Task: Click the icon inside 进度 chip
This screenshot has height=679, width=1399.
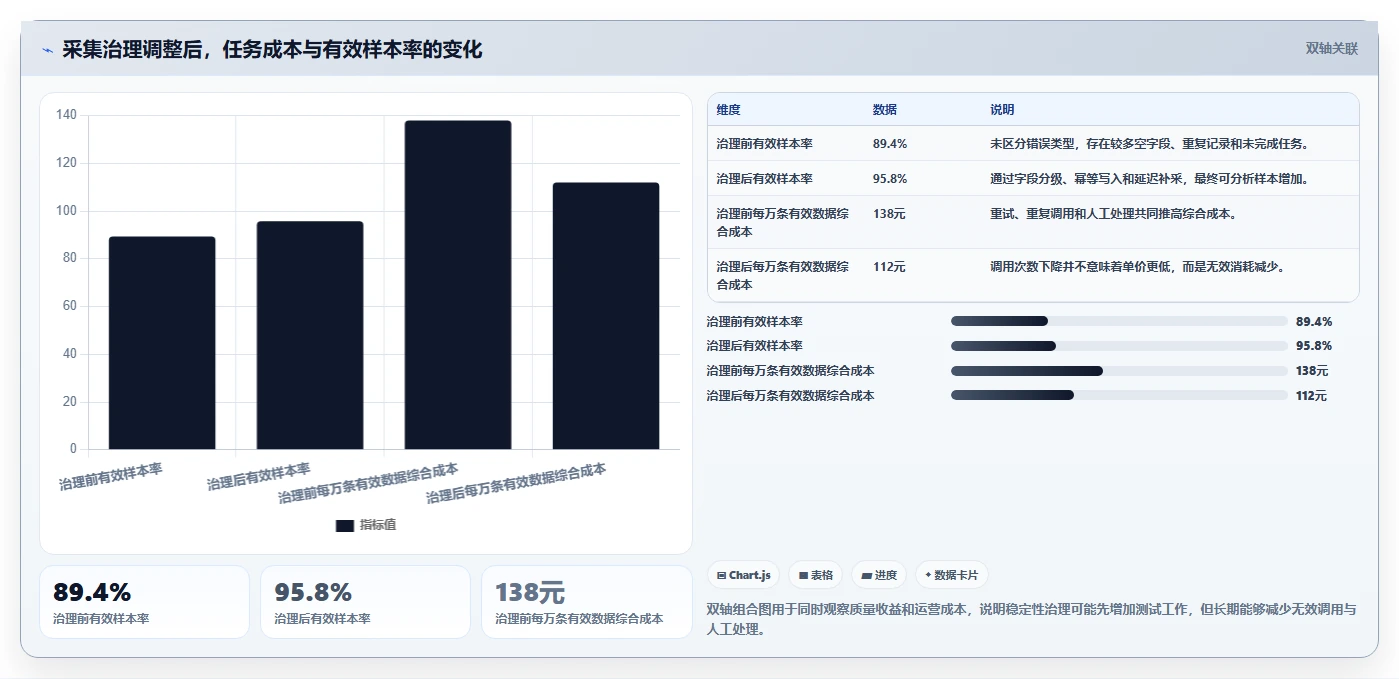Action: pyautogui.click(x=866, y=576)
